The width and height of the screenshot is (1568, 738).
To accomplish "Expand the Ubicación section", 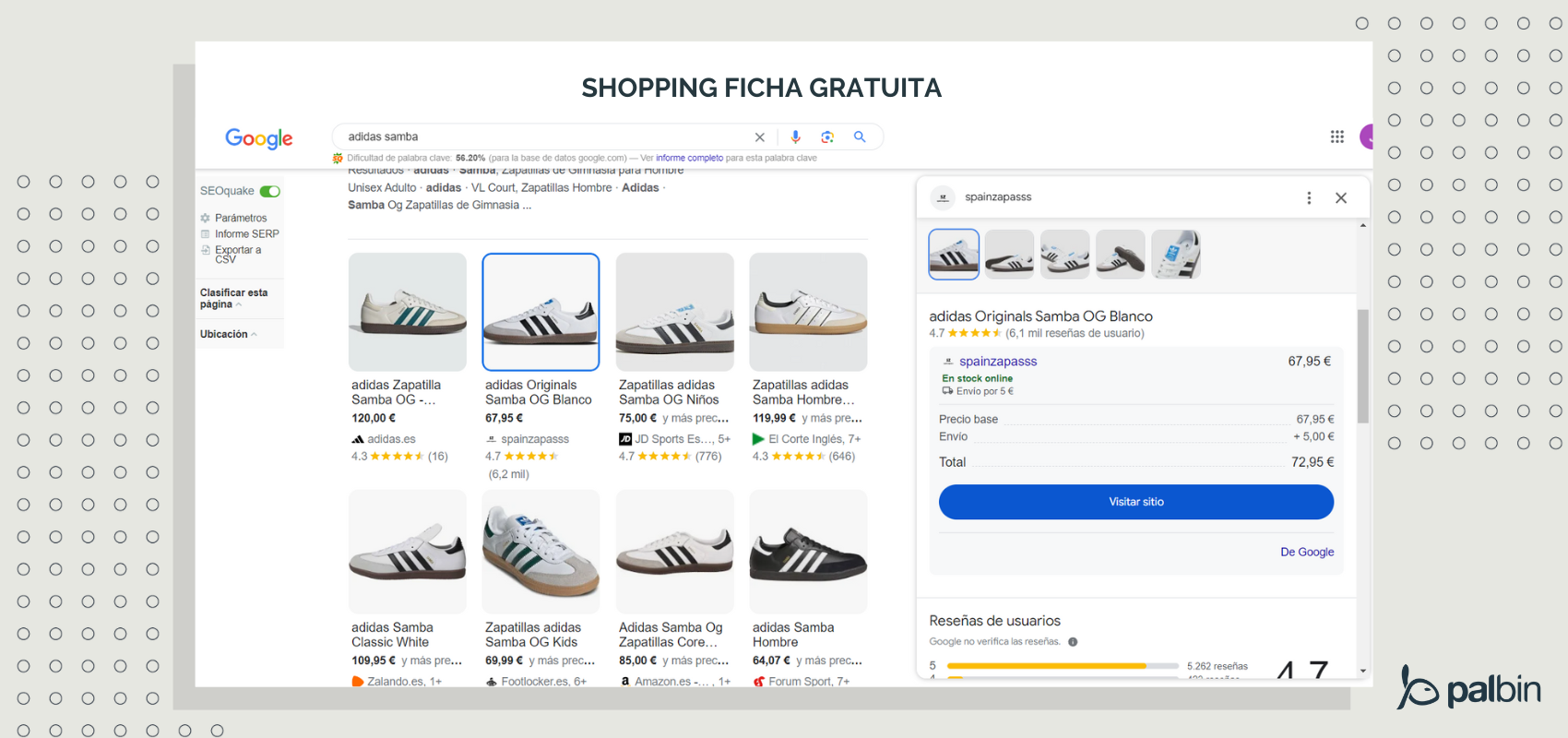I will click(229, 334).
